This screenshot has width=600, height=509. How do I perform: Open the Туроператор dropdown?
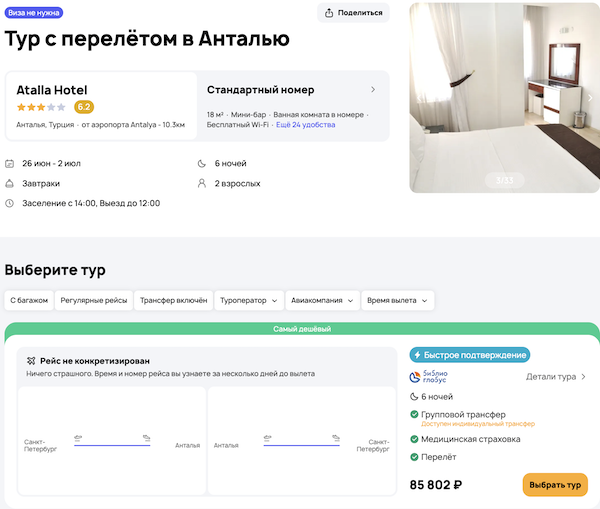(248, 300)
